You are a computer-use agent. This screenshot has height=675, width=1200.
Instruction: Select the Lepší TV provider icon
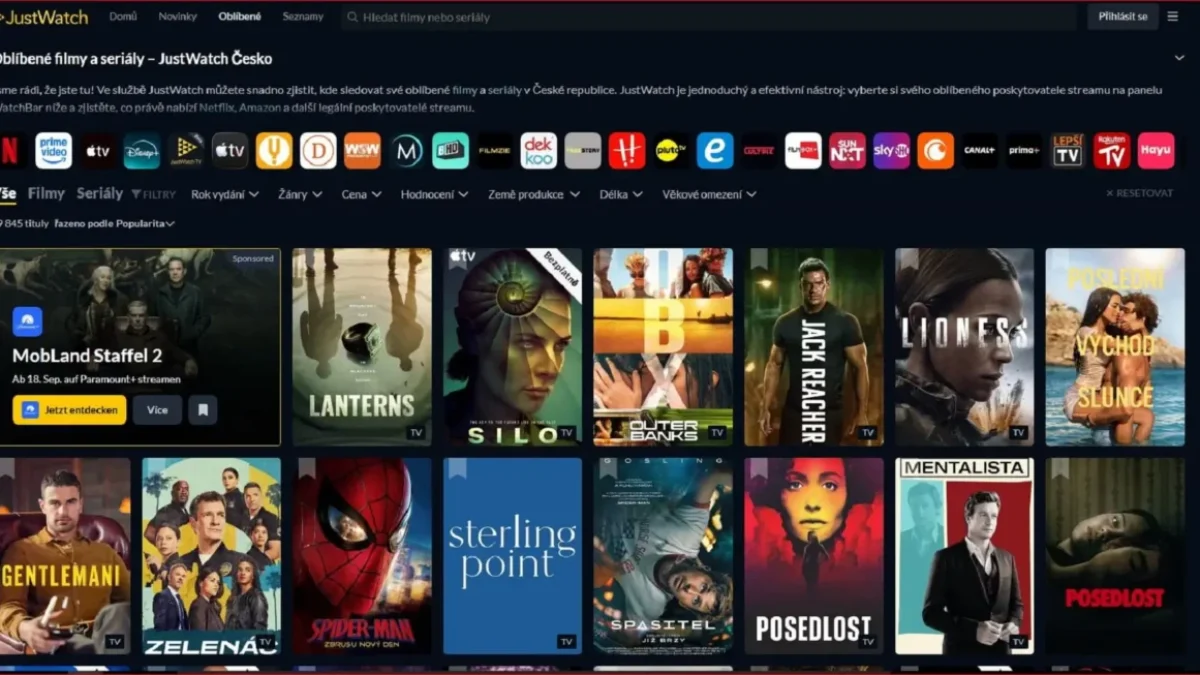tap(1067, 151)
